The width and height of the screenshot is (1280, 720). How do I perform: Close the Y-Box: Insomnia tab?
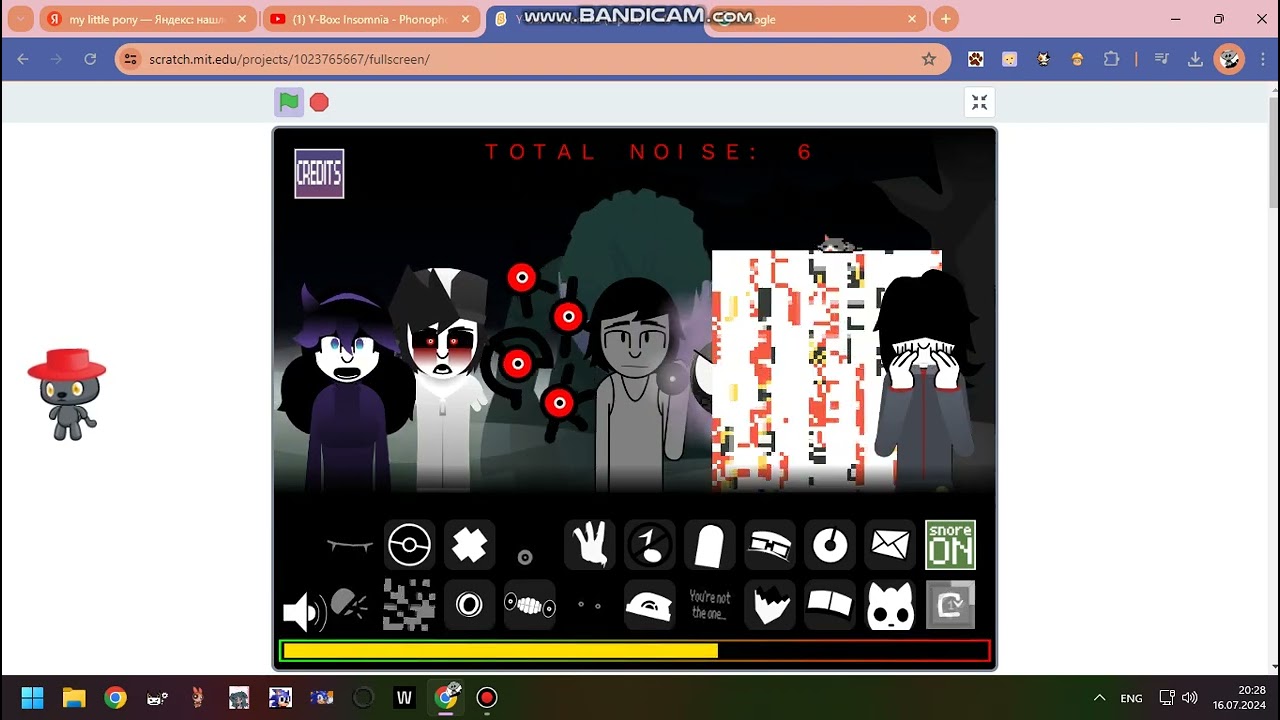click(466, 19)
